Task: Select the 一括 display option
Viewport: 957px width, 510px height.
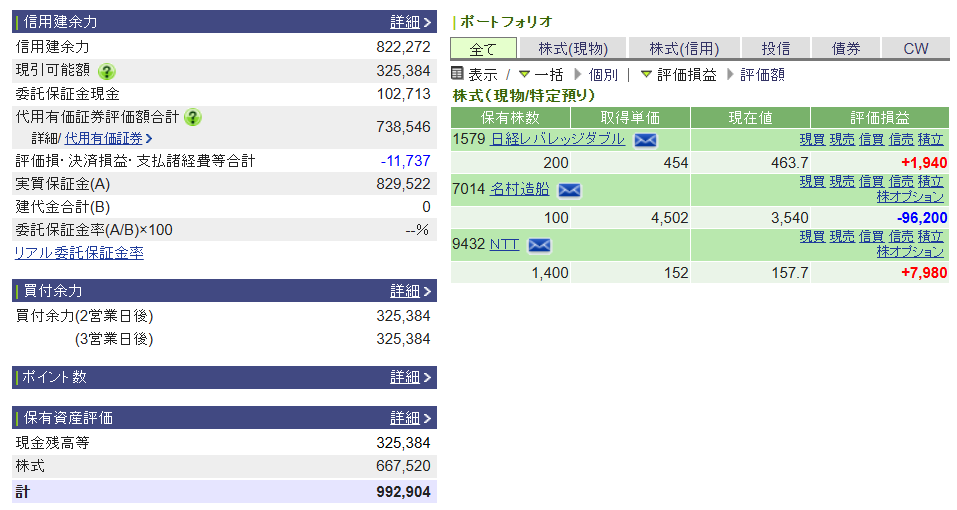Action: click(548, 74)
